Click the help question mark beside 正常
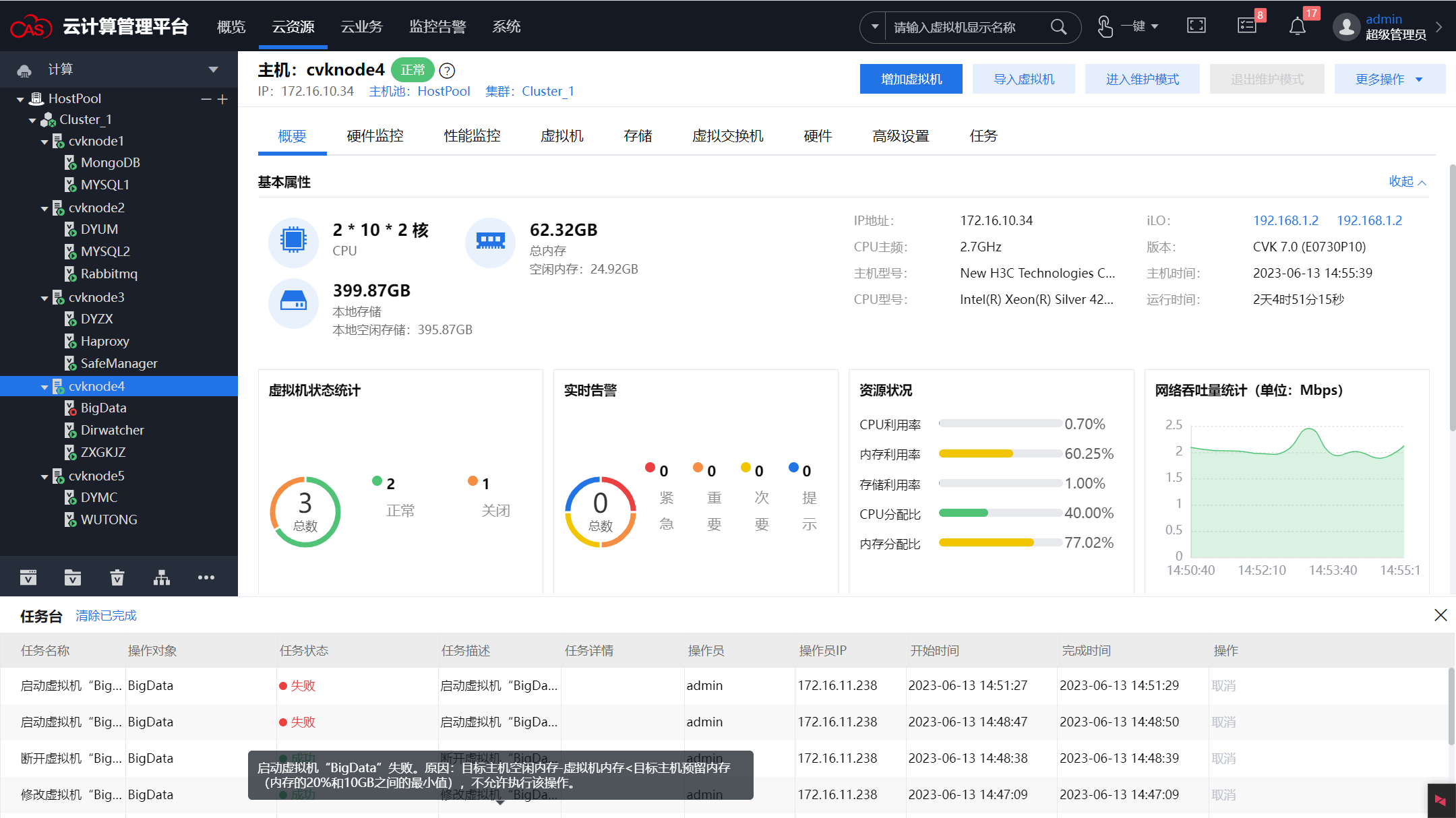Image resolution: width=1456 pixels, height=818 pixels. (447, 71)
